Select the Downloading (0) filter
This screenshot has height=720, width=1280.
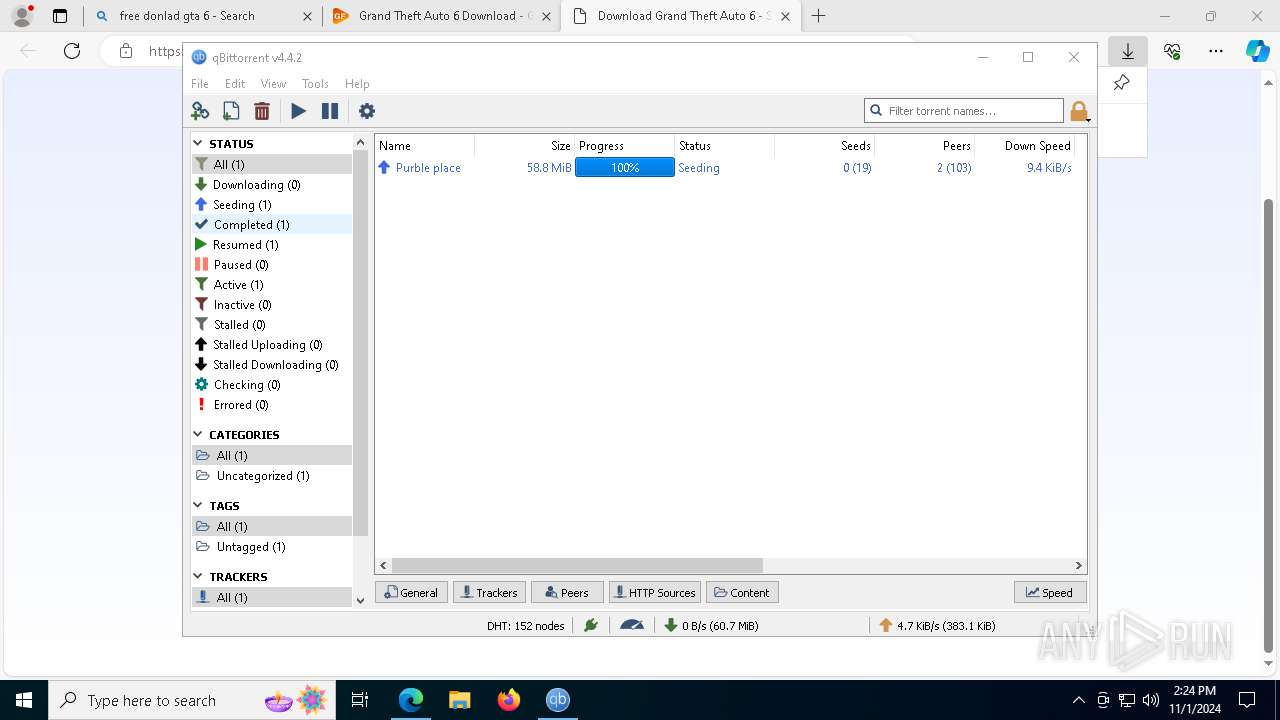pyautogui.click(x=272, y=184)
